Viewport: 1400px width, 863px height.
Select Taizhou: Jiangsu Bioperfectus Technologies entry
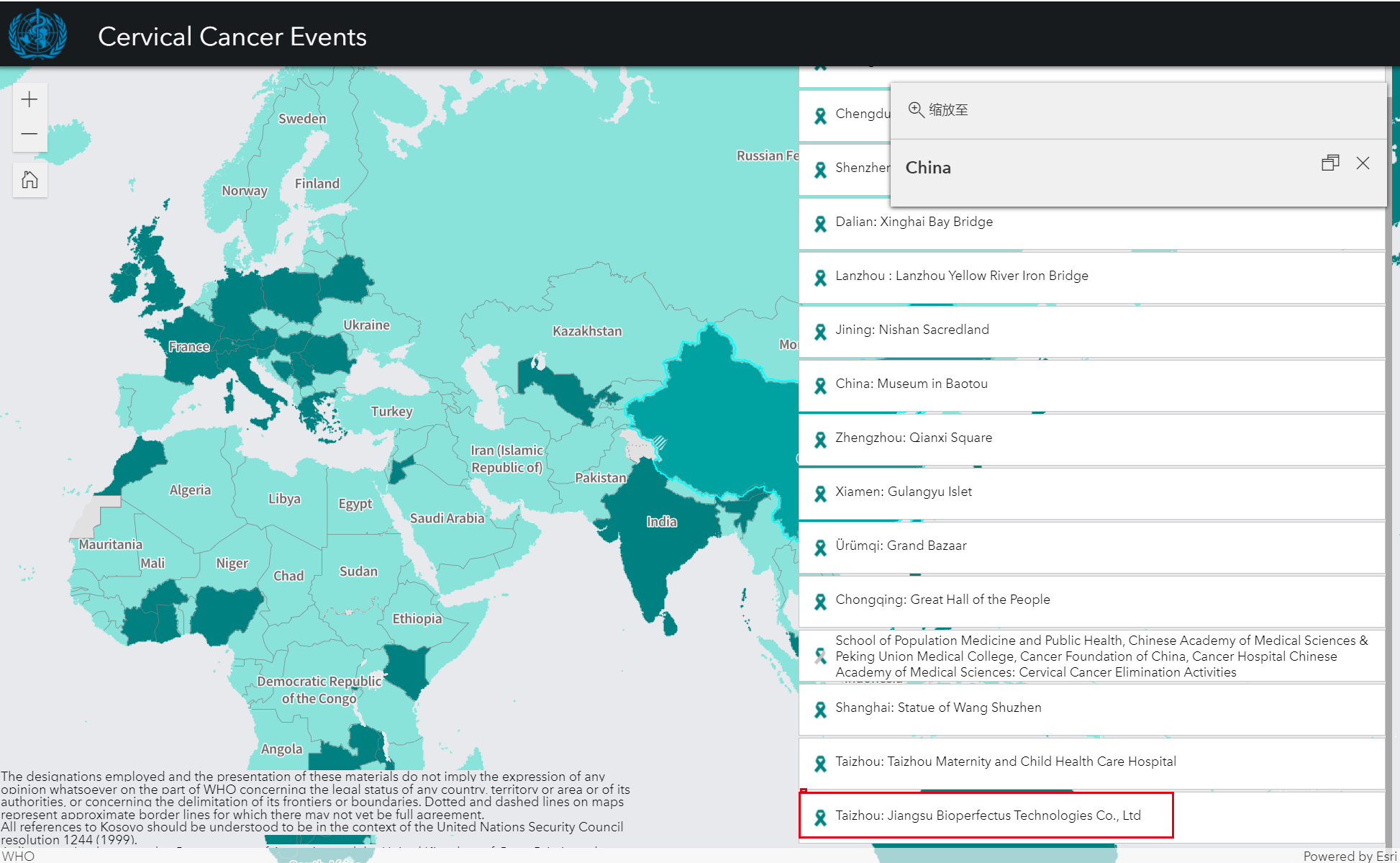(987, 815)
